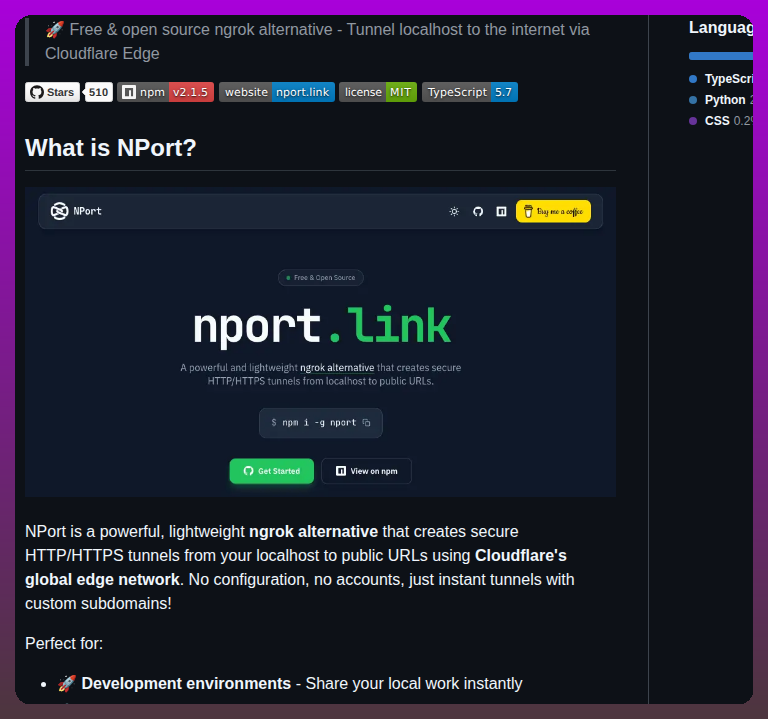Click the TypeScript language entry
768x719 pixels.
tap(720, 79)
